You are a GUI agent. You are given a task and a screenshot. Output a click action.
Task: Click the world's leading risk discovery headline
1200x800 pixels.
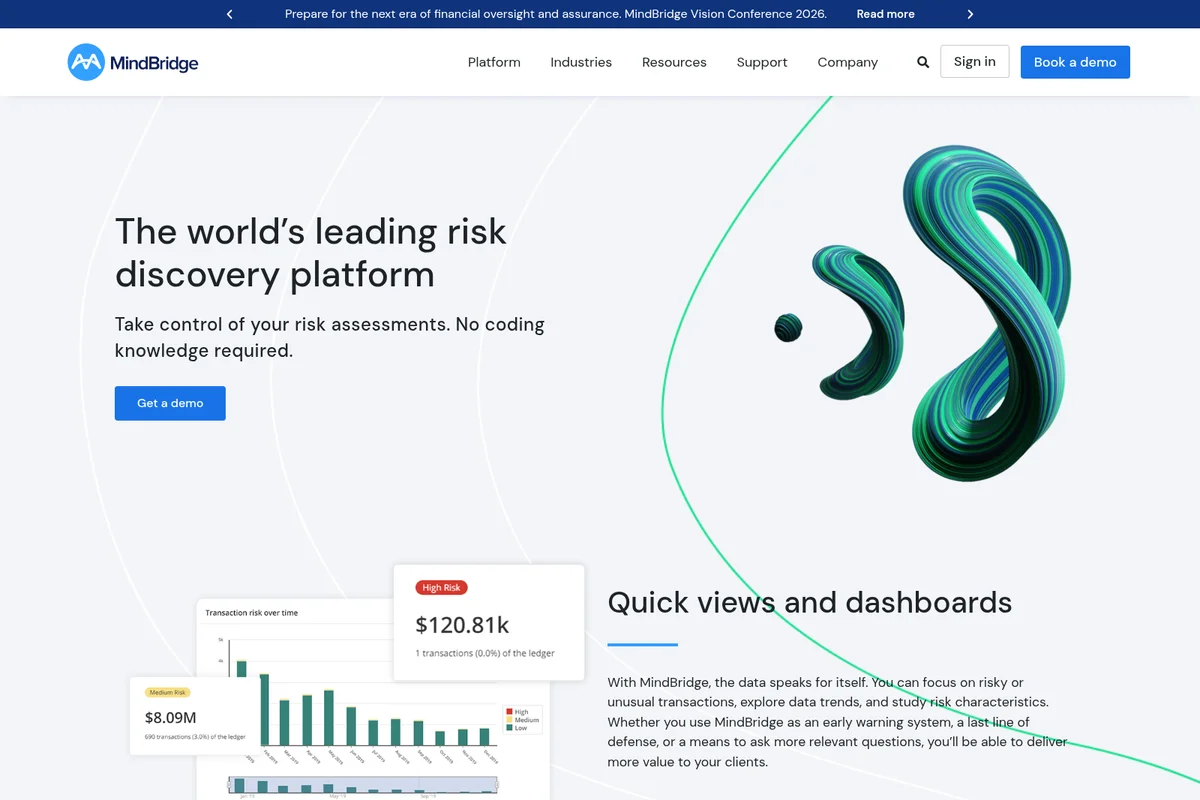311,252
